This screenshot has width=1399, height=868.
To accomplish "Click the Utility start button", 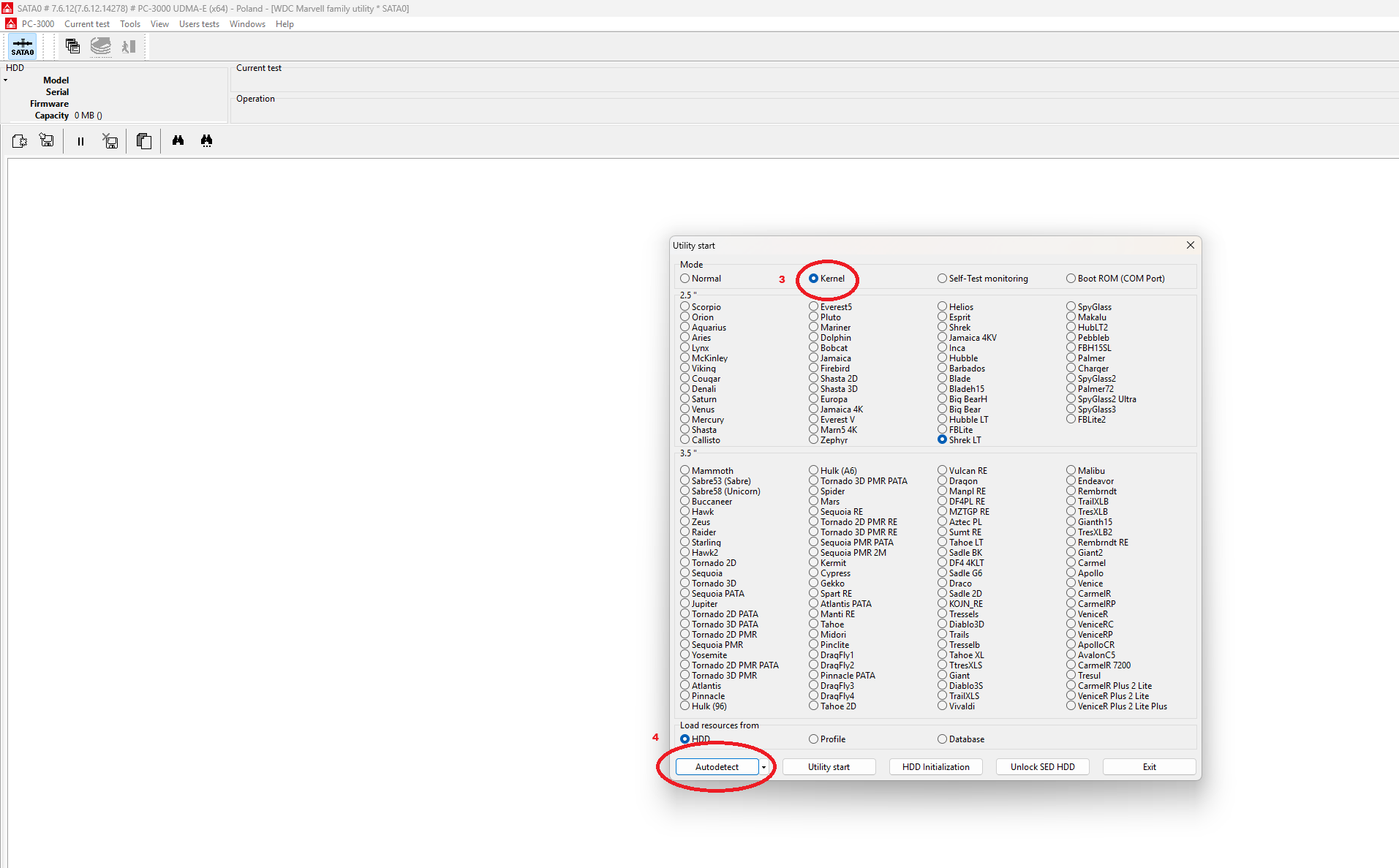I will [x=829, y=767].
